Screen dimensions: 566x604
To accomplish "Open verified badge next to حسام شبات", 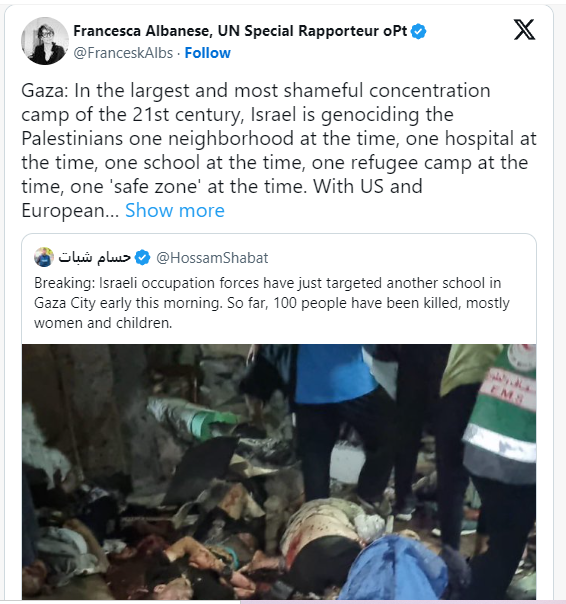I will (x=143, y=258).
